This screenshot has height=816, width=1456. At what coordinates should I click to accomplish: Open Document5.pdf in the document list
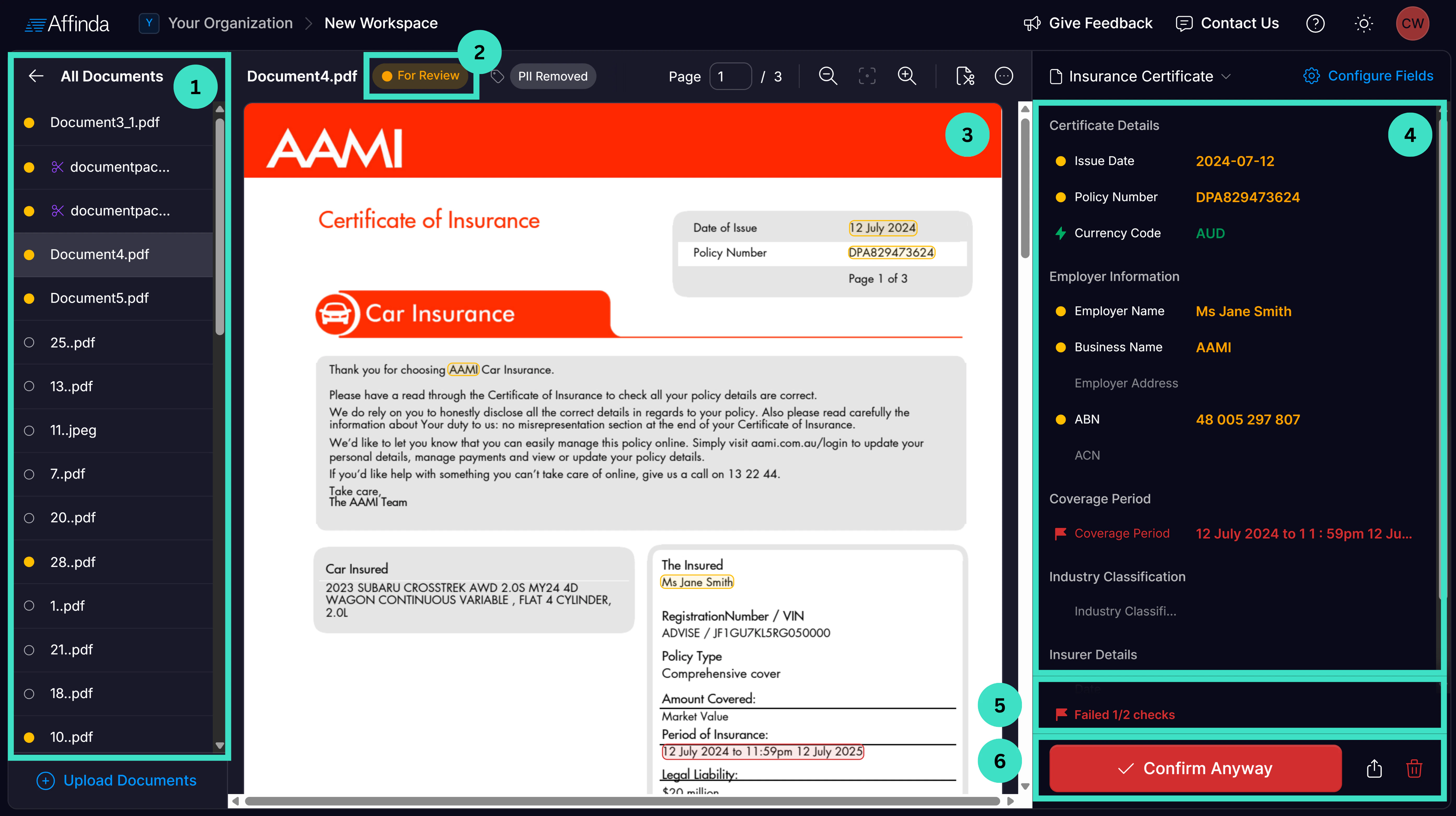[100, 298]
